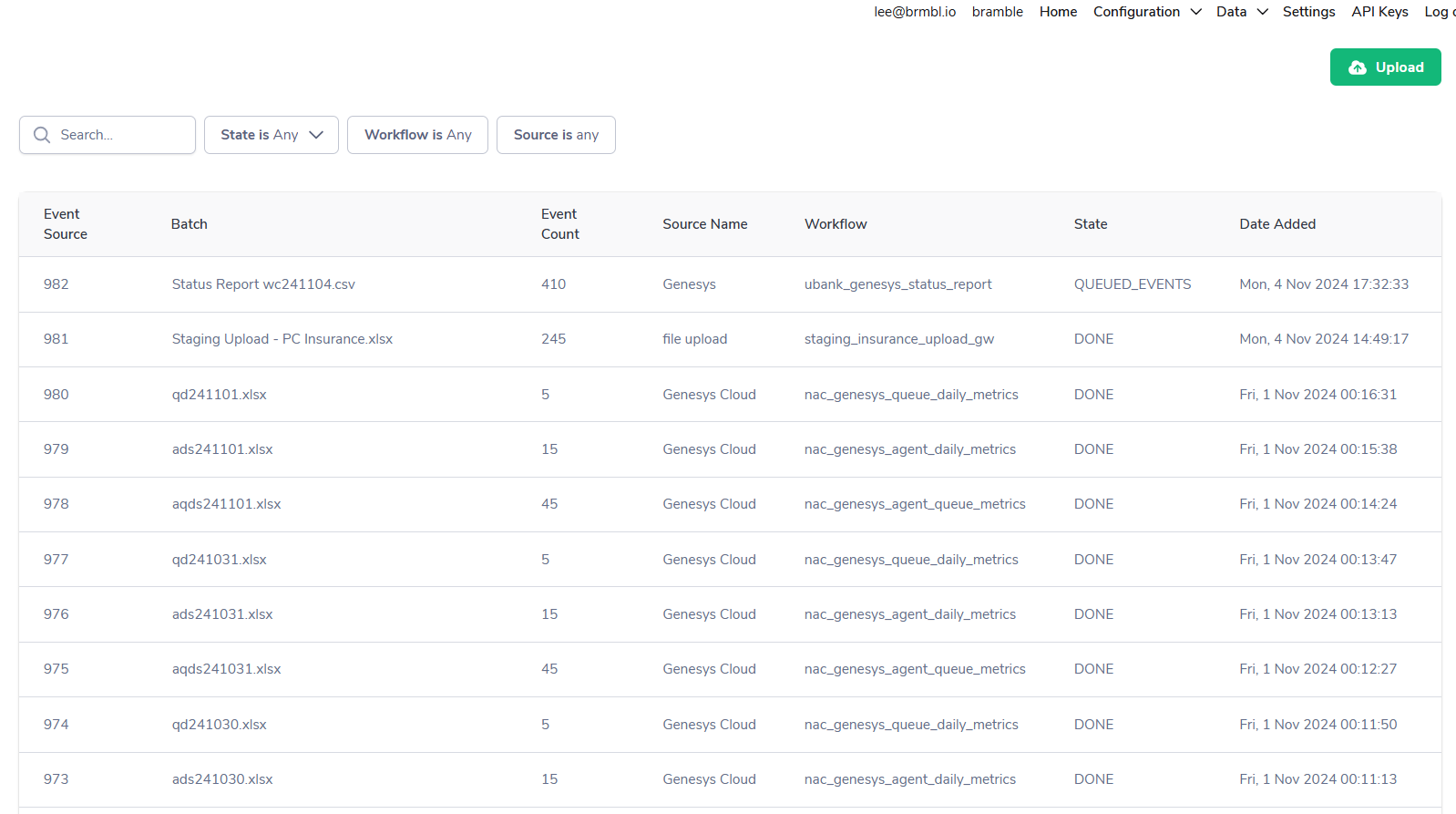Click the bramble organization link
The image size is (1456, 814).
998,12
